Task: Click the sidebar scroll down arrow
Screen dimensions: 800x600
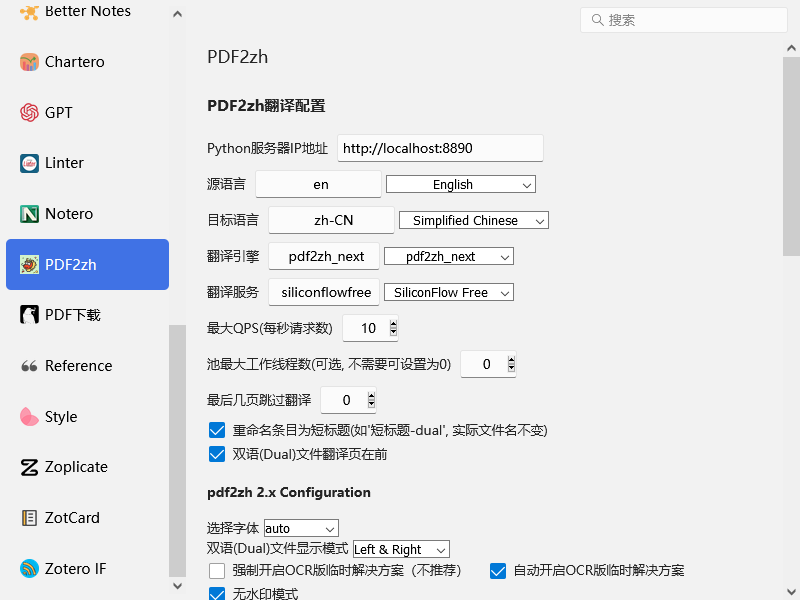Action: coord(178,586)
